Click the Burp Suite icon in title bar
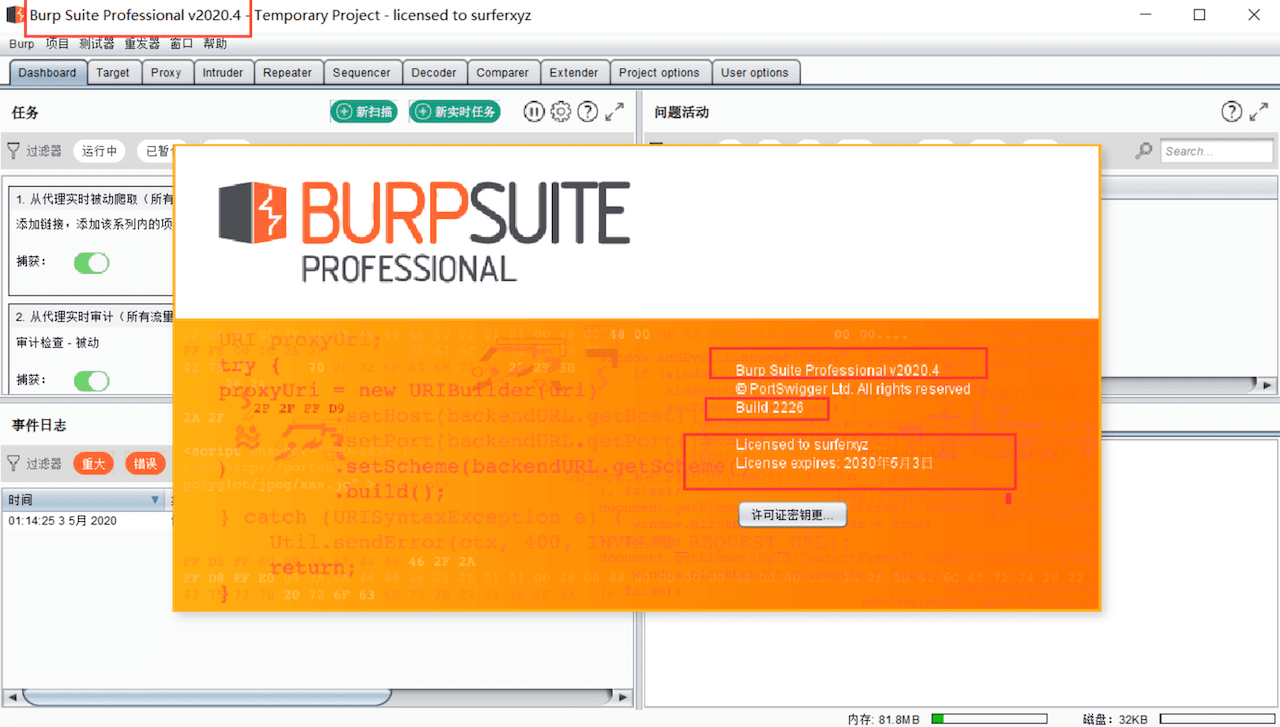This screenshot has height=727, width=1280. [x=14, y=15]
